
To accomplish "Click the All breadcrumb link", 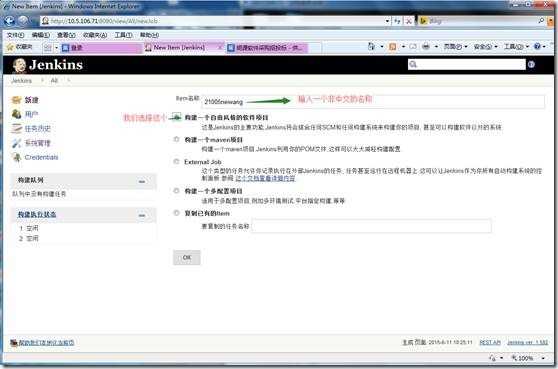I will 54,81.
